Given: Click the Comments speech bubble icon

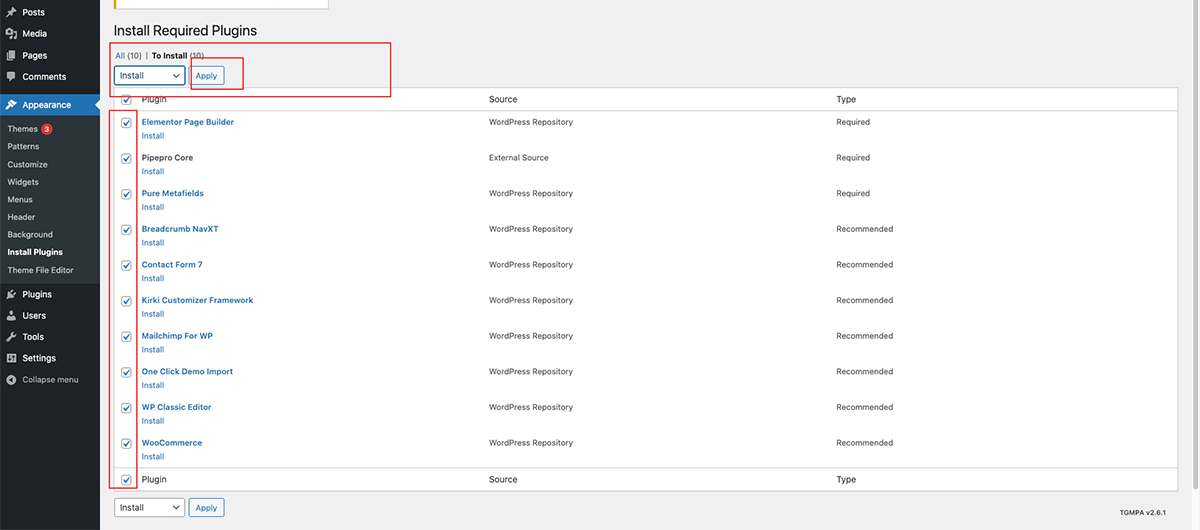Looking at the screenshot, I should tap(11, 77).
